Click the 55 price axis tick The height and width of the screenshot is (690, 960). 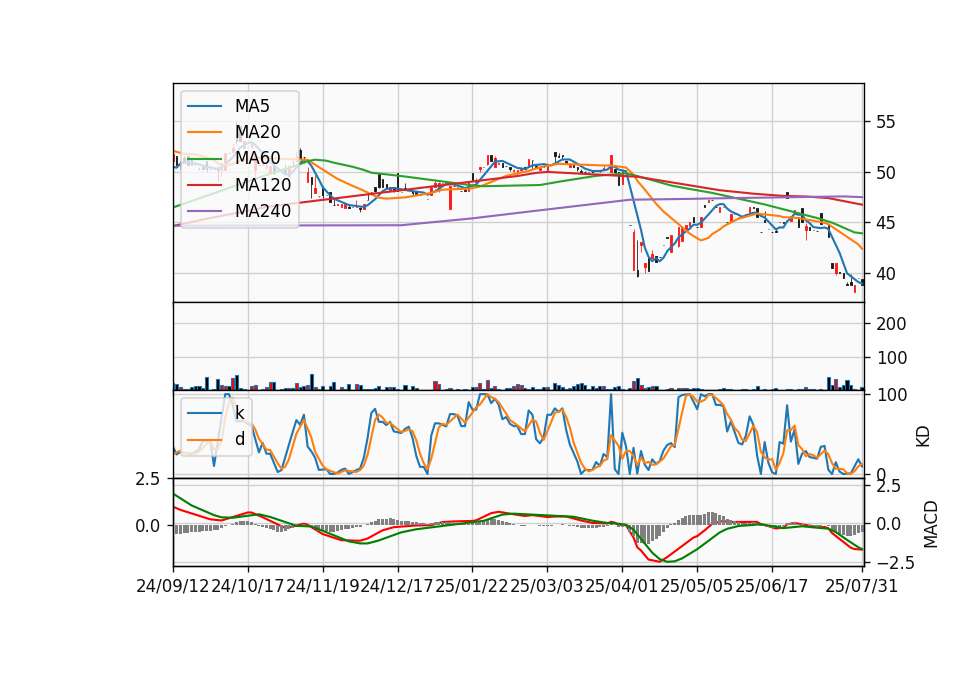[885, 122]
